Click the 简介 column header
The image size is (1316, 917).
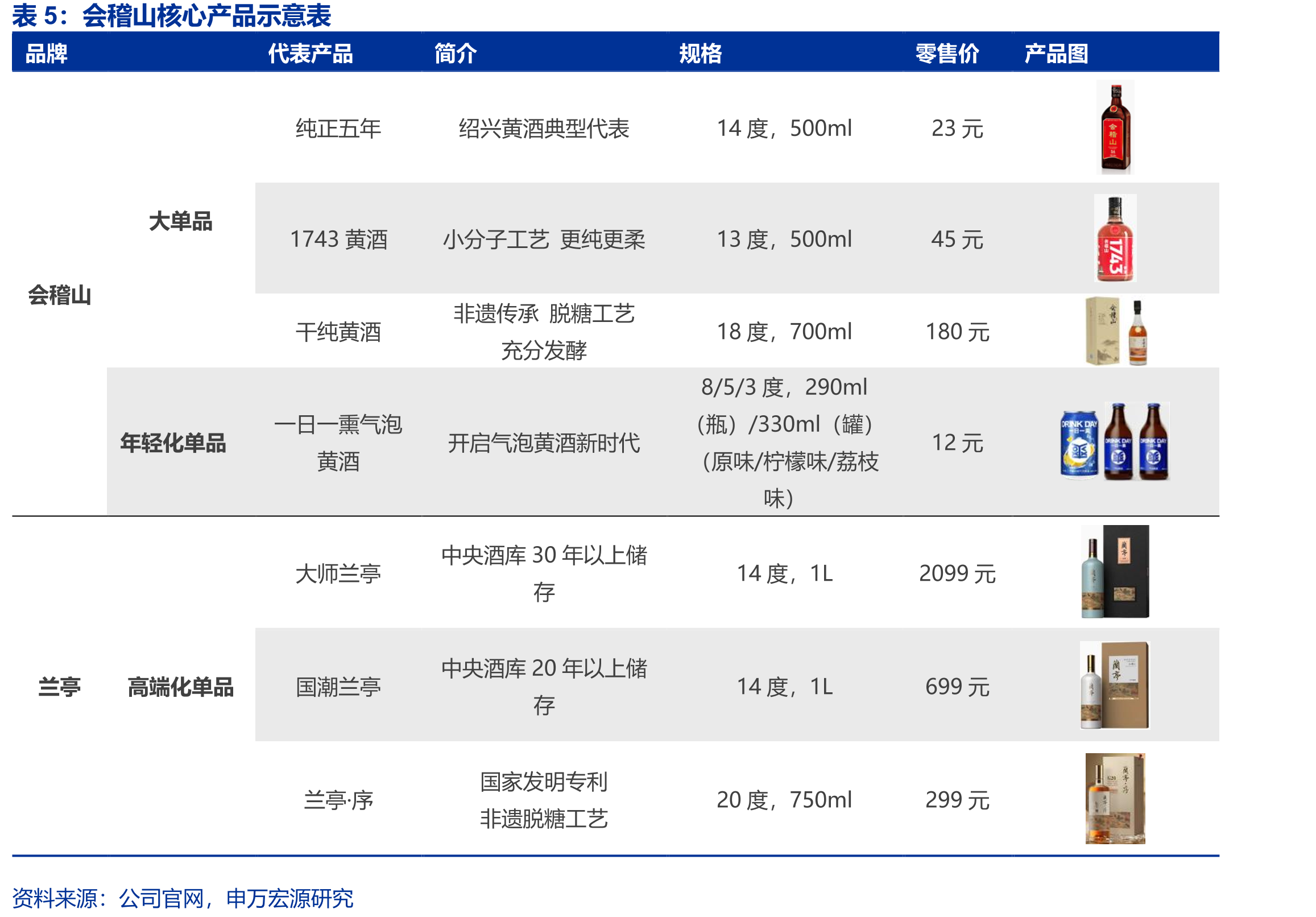click(x=455, y=53)
